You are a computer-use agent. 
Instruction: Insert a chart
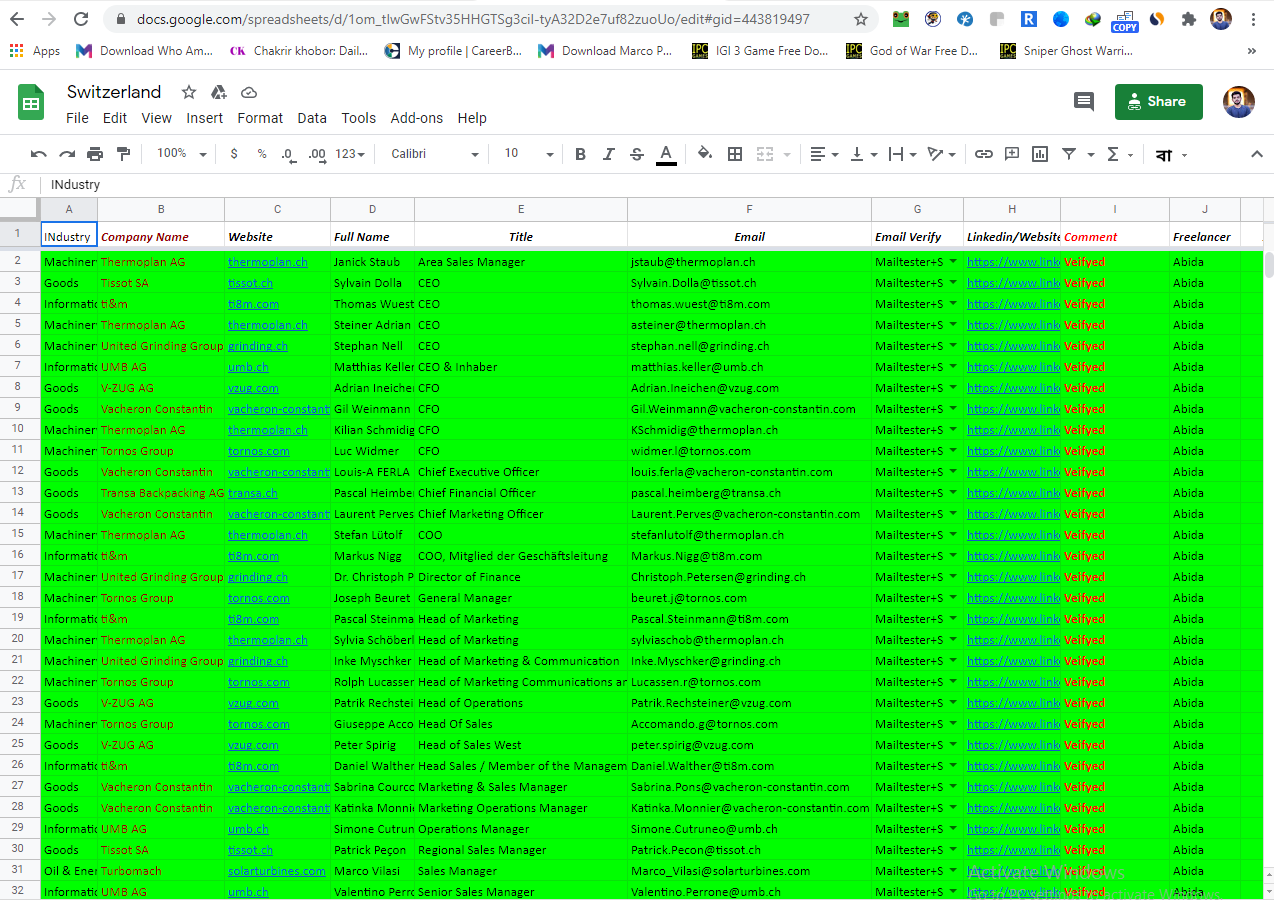[x=1041, y=154]
